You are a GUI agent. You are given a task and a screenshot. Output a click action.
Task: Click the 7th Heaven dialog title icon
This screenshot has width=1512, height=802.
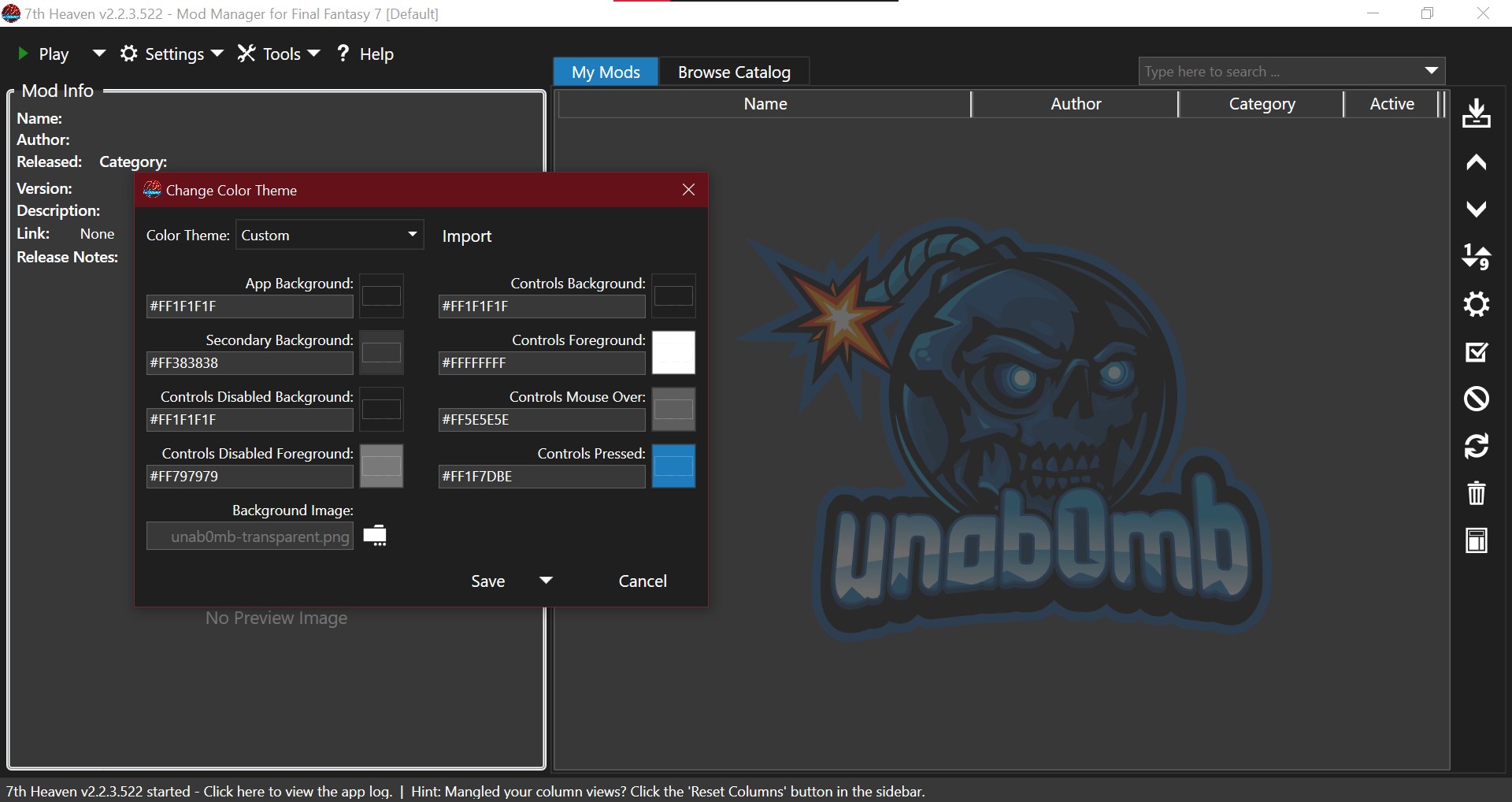[x=152, y=190]
